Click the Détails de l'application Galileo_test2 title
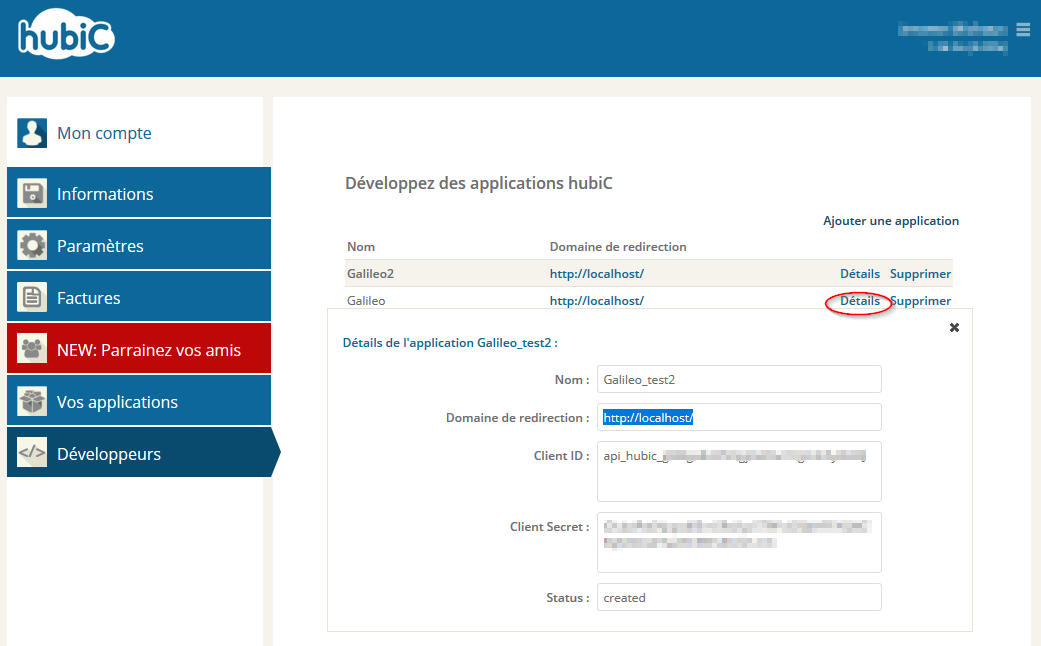This screenshot has height=646, width=1041. tap(450, 343)
